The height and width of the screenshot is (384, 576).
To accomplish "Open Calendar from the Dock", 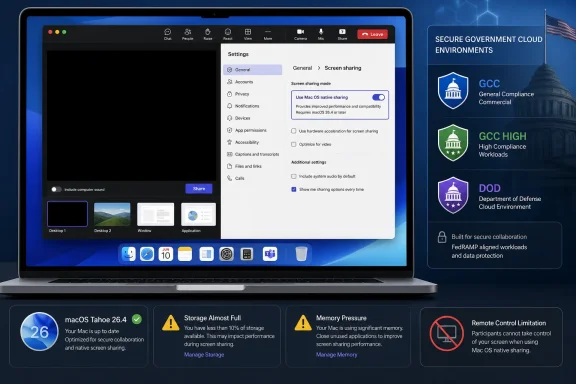I will [x=166, y=254].
